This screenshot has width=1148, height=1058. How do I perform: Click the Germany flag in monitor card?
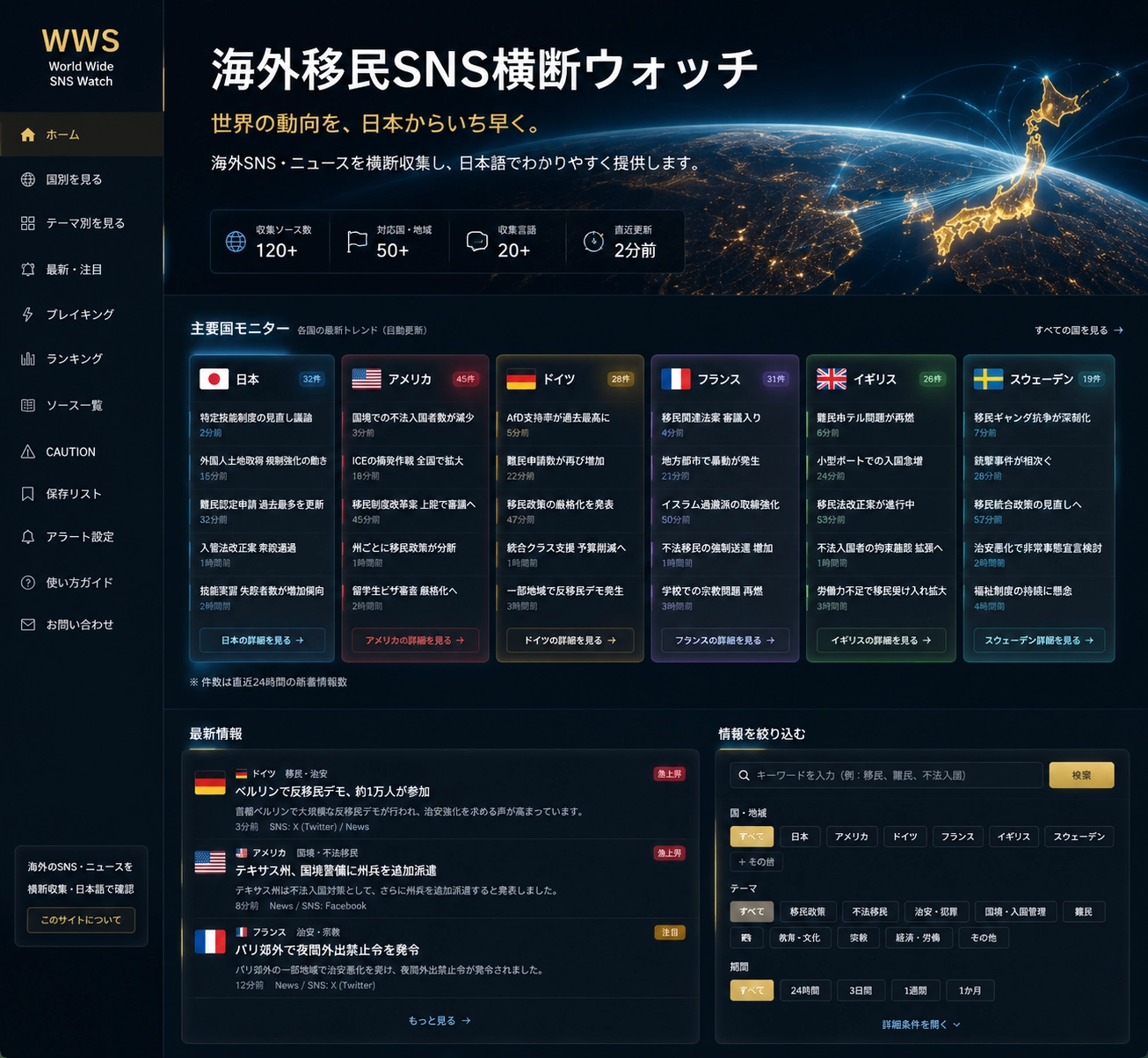point(521,379)
